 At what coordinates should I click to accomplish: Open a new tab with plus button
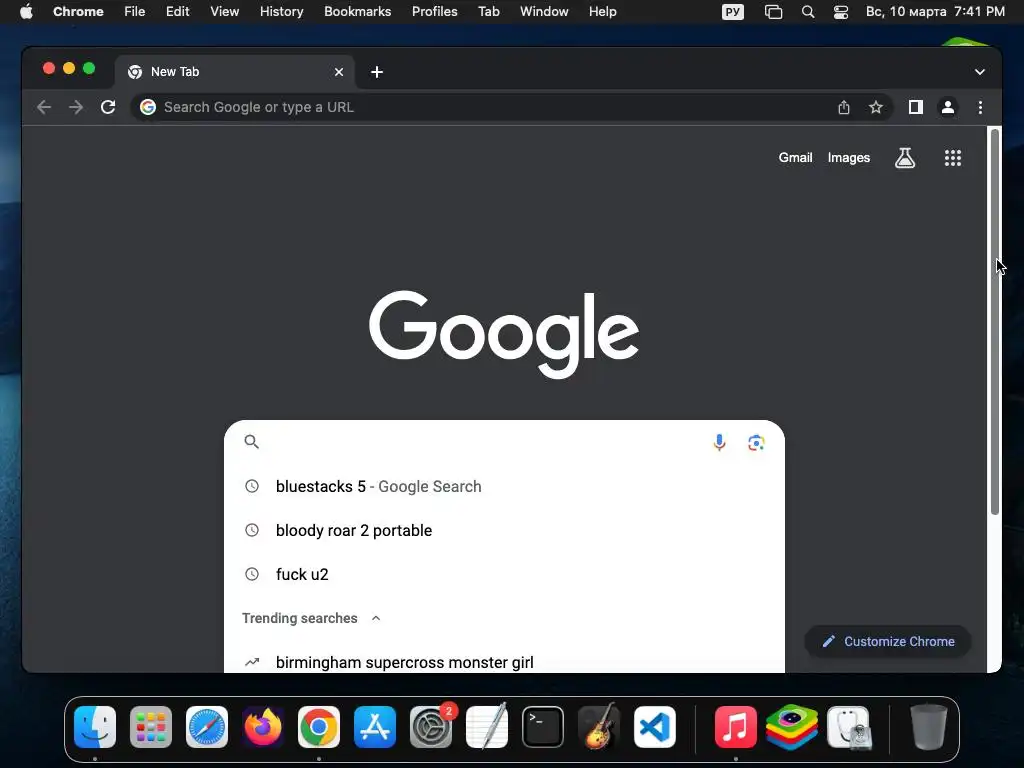[x=377, y=72]
